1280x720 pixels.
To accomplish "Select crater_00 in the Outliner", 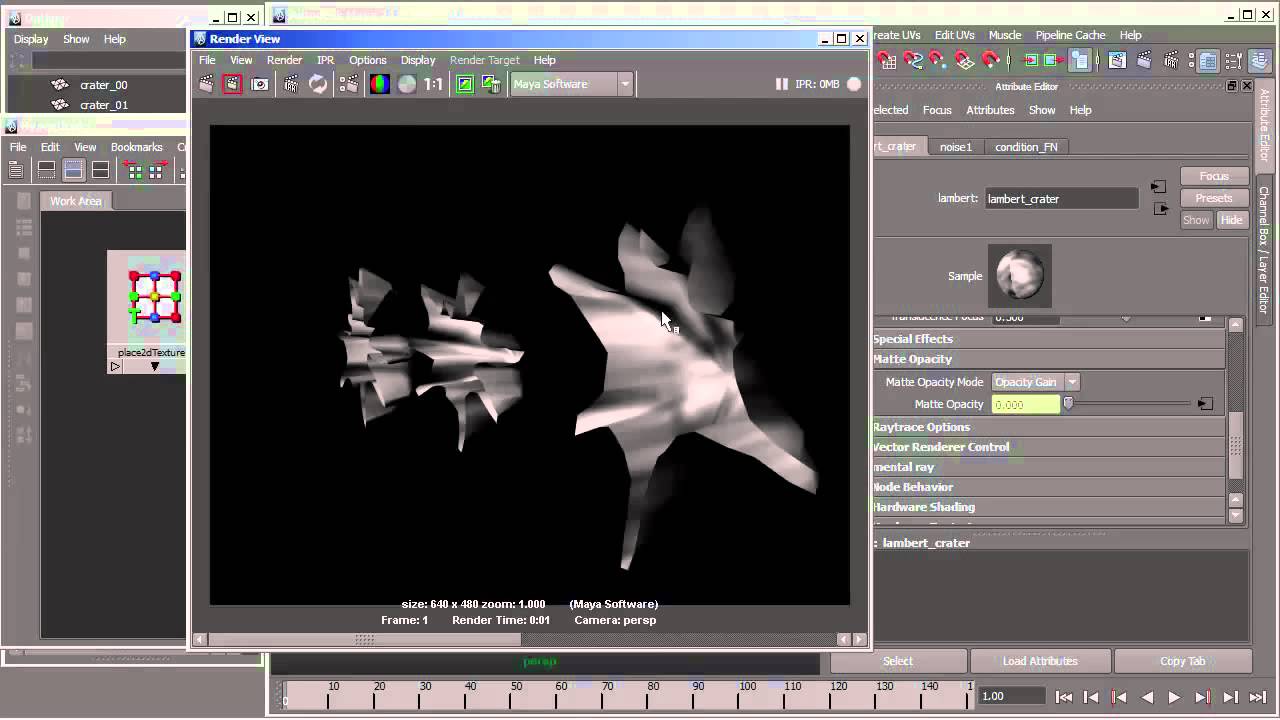I will [x=104, y=85].
